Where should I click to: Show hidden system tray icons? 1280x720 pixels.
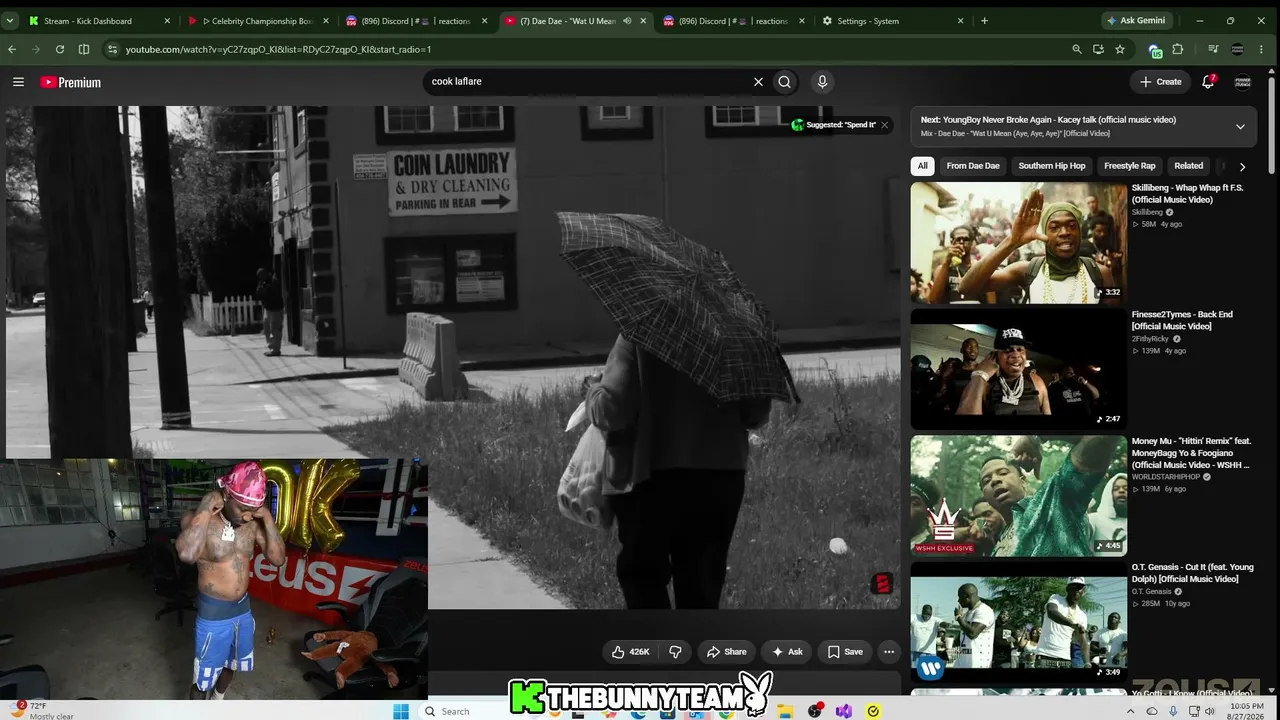1131,711
